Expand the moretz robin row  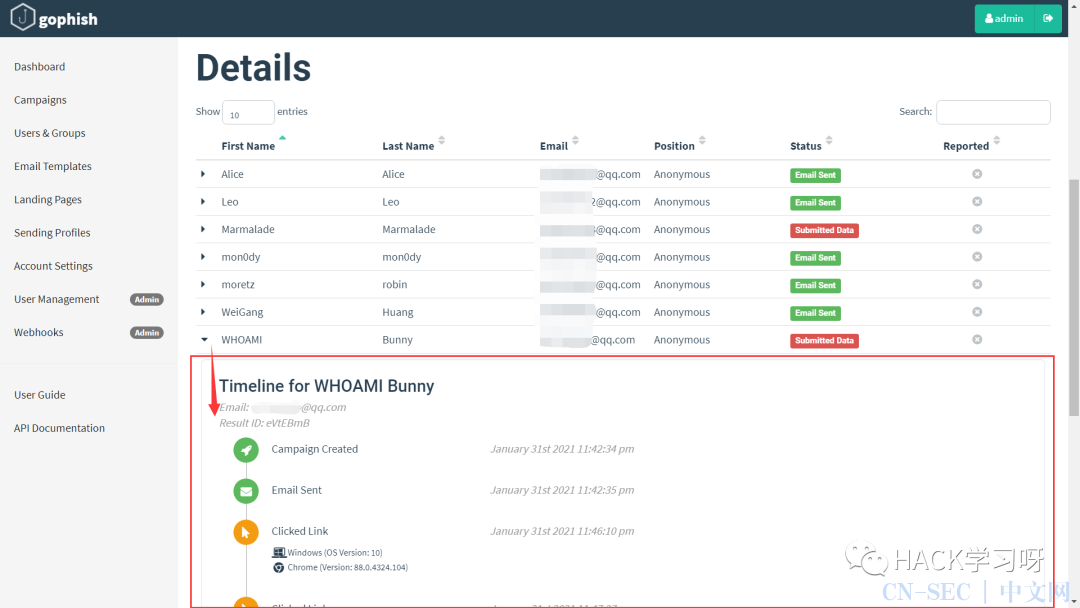[204, 285]
